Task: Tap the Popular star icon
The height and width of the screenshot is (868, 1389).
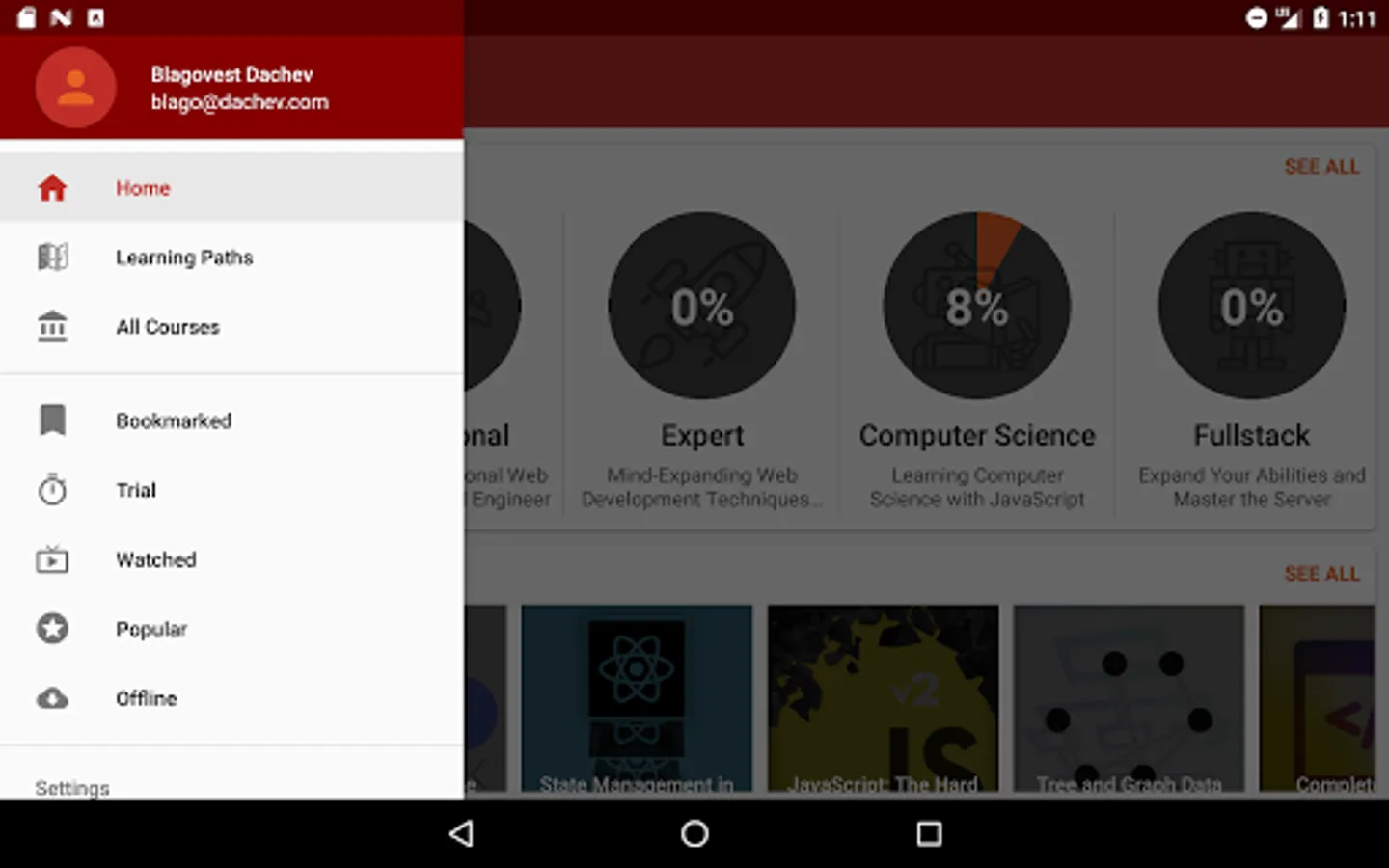Action: click(x=52, y=629)
